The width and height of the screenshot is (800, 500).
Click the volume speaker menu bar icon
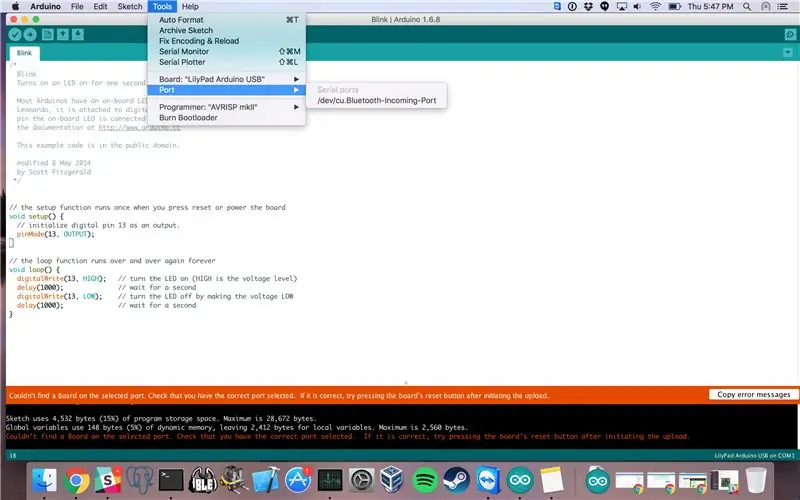[637, 7]
